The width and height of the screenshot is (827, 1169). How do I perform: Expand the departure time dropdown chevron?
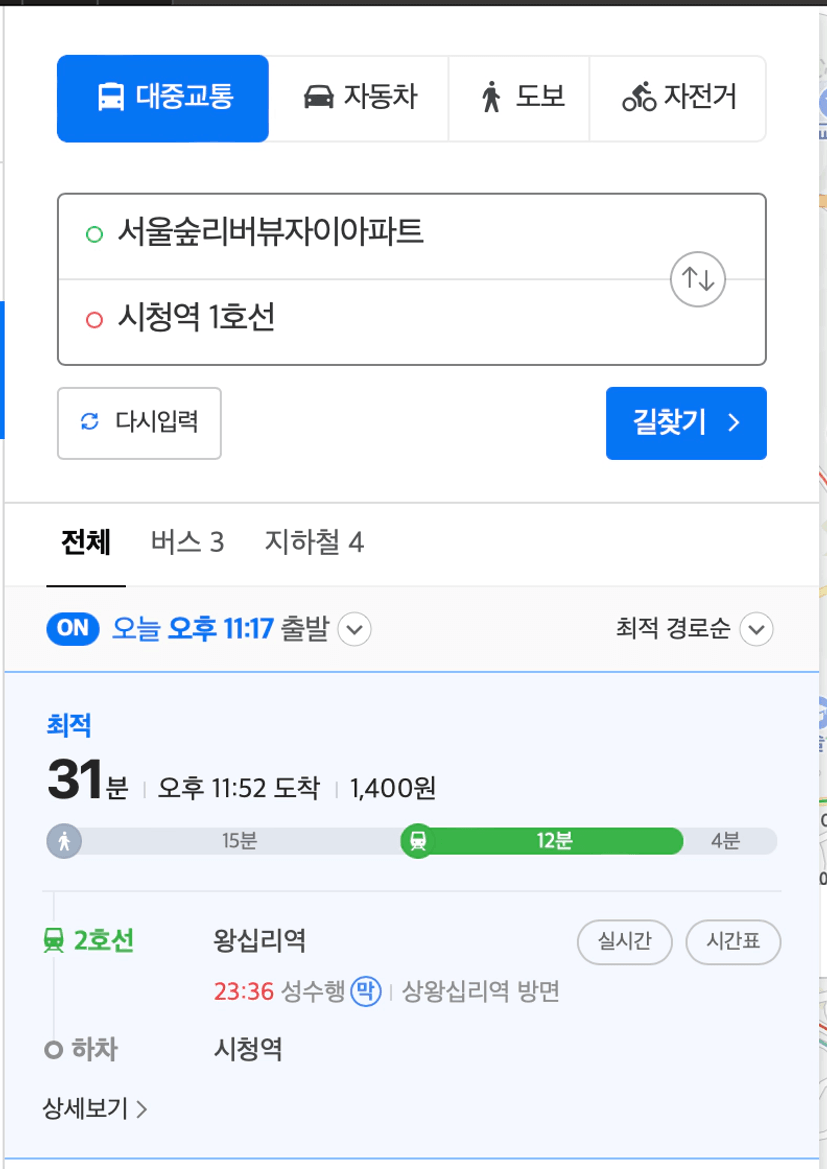pyautogui.click(x=354, y=629)
